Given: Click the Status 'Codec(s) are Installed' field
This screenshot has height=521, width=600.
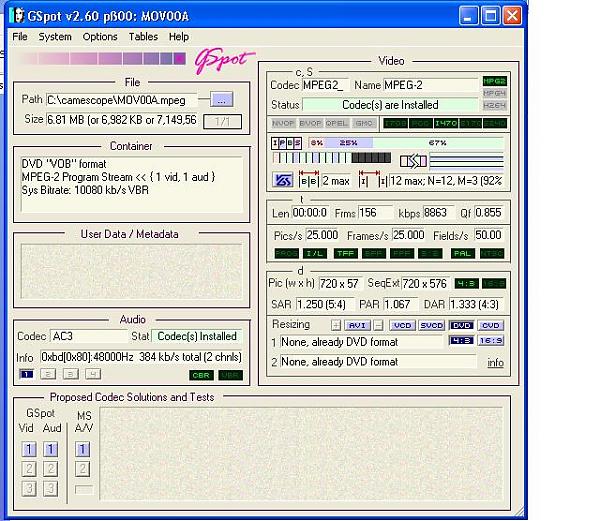Looking at the screenshot, I should click(390, 105).
